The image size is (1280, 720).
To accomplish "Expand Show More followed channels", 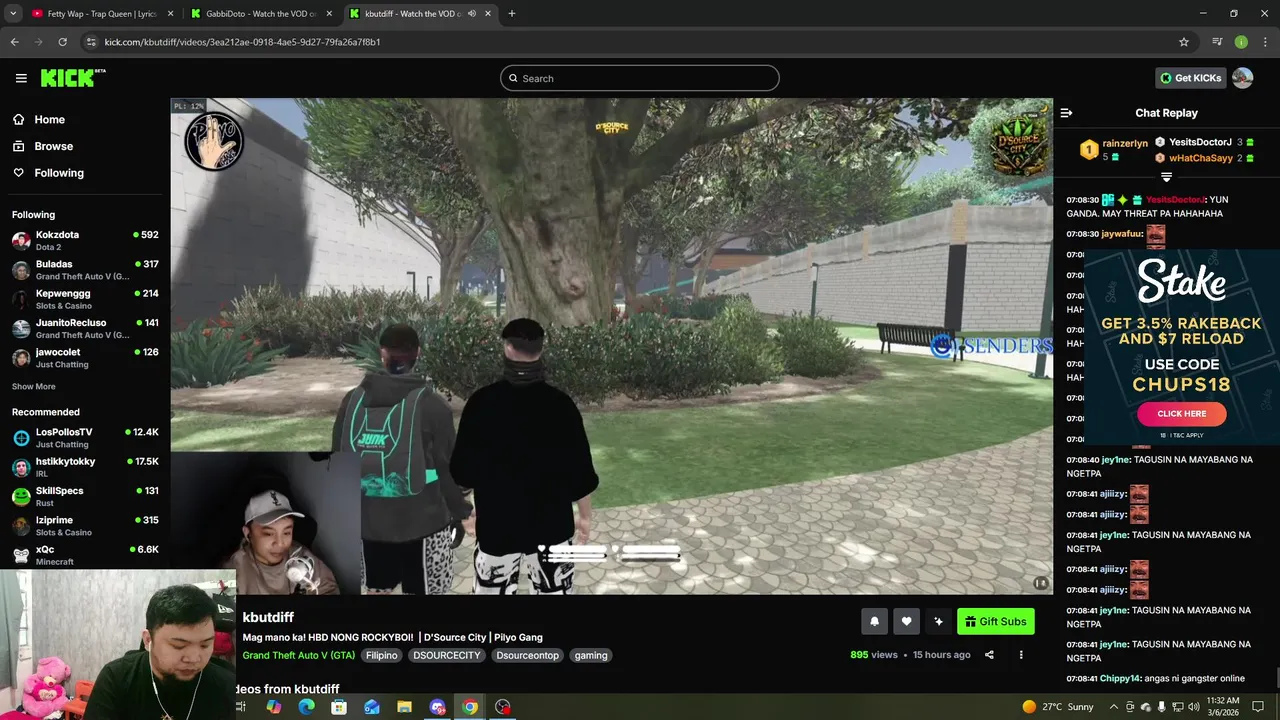I will [x=34, y=386].
